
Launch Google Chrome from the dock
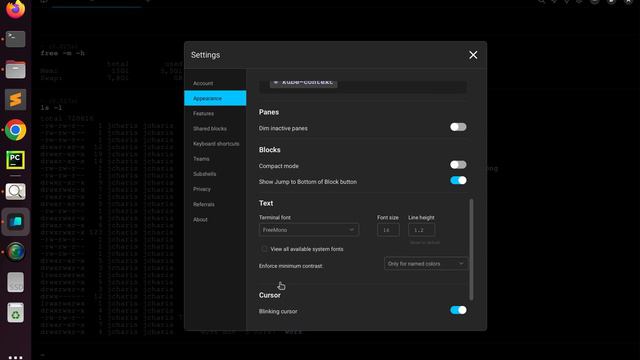point(16,130)
